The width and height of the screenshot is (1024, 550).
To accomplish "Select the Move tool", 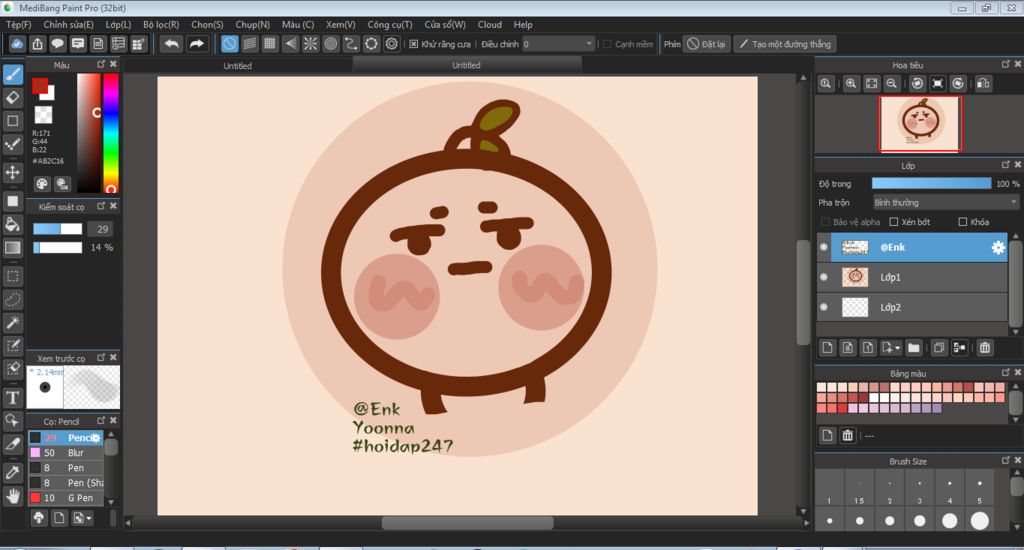I will 13,172.
